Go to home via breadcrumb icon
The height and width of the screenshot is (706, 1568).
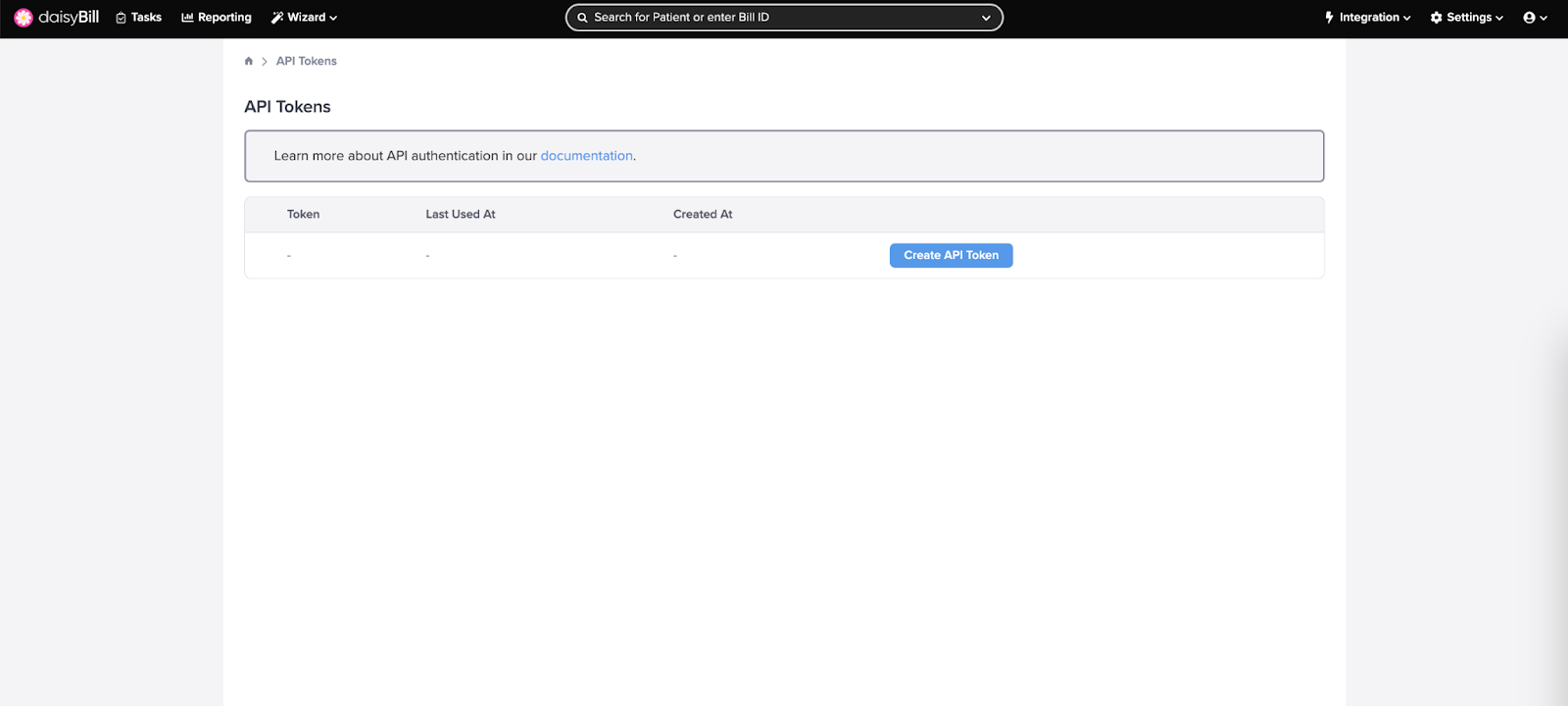click(249, 61)
